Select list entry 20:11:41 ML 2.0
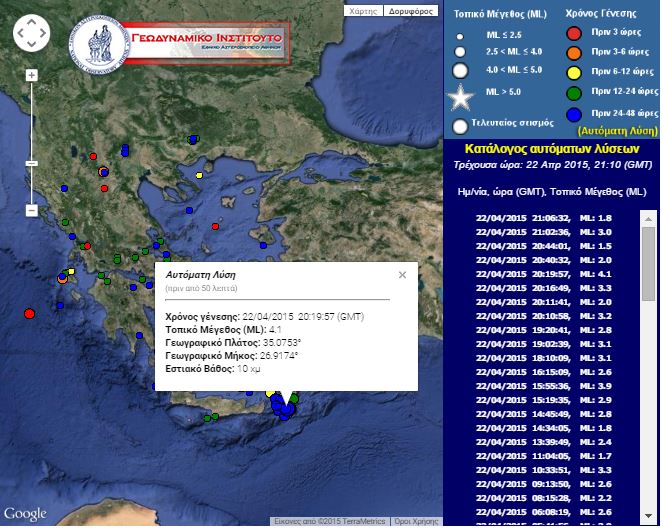662x528 pixels. (543, 302)
